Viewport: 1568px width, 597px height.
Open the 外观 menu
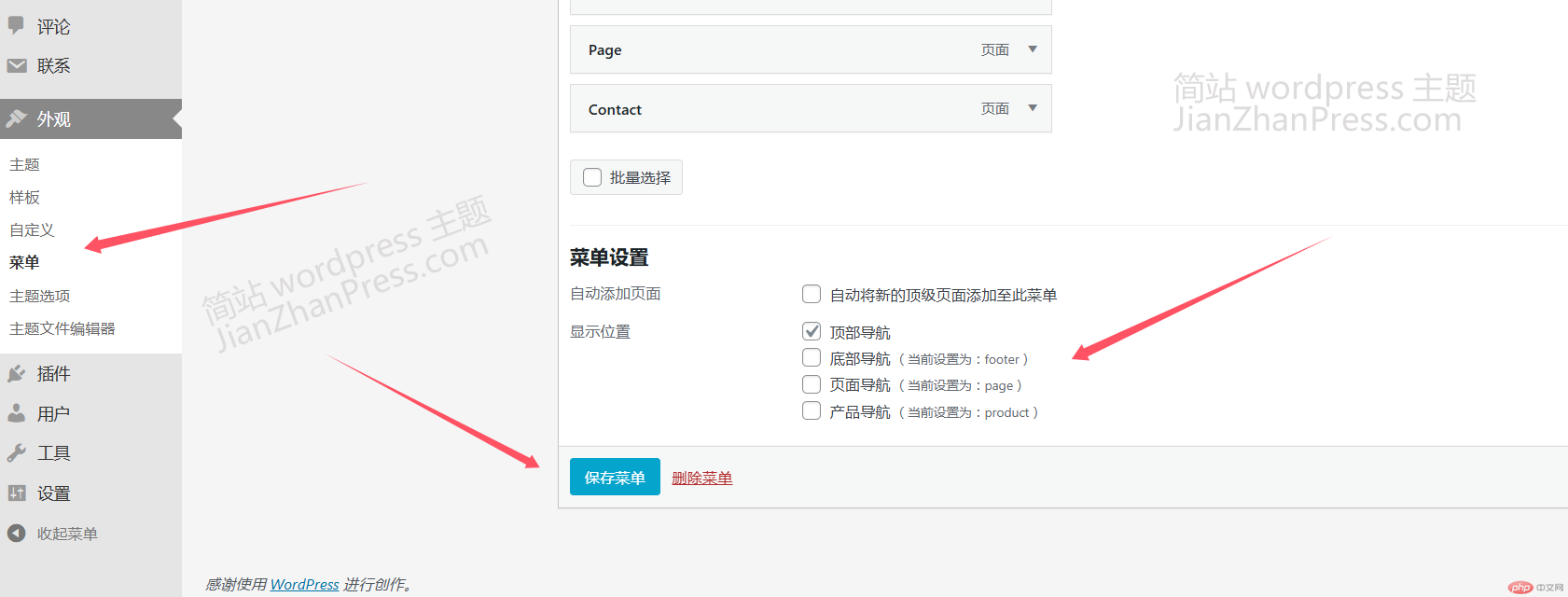point(53,118)
